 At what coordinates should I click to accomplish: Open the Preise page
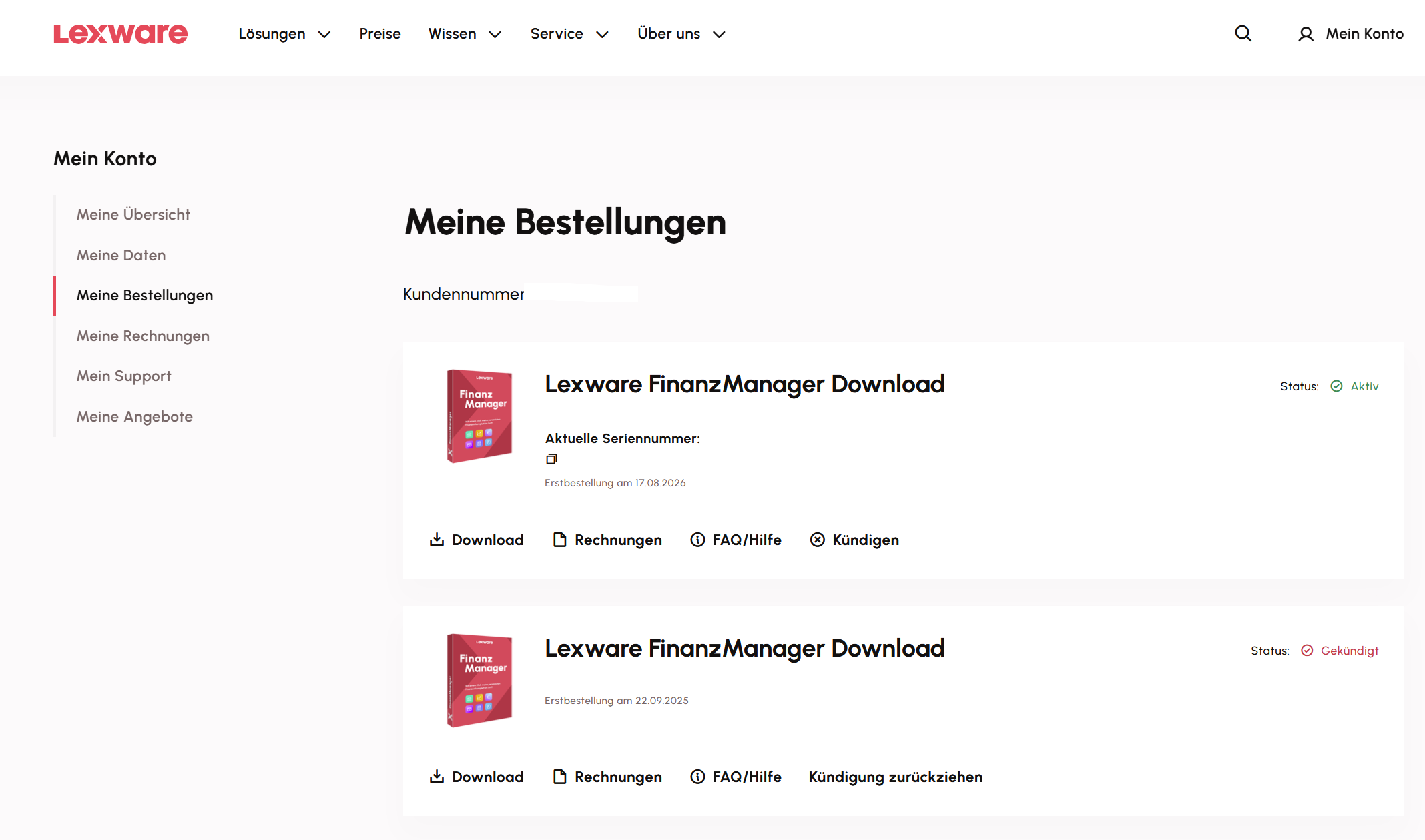tap(380, 34)
